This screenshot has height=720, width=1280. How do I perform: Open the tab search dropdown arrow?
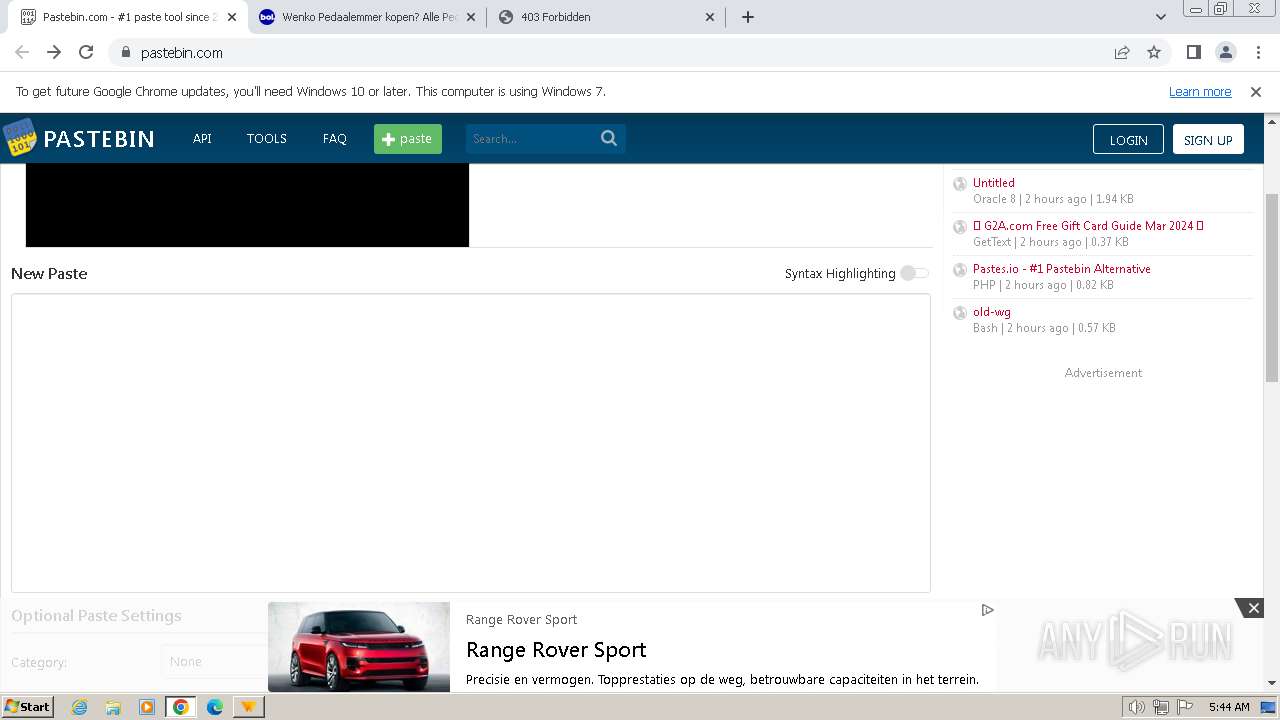pyautogui.click(x=1161, y=17)
